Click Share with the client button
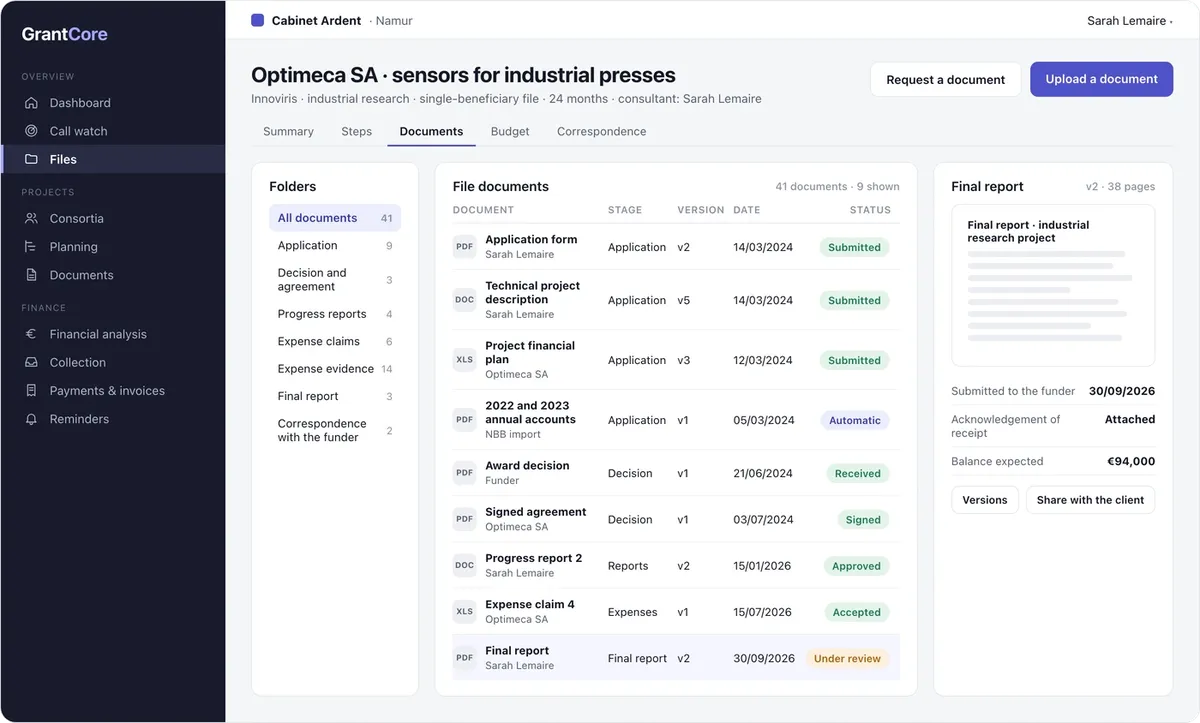The height and width of the screenshot is (723, 1200). tap(1091, 500)
